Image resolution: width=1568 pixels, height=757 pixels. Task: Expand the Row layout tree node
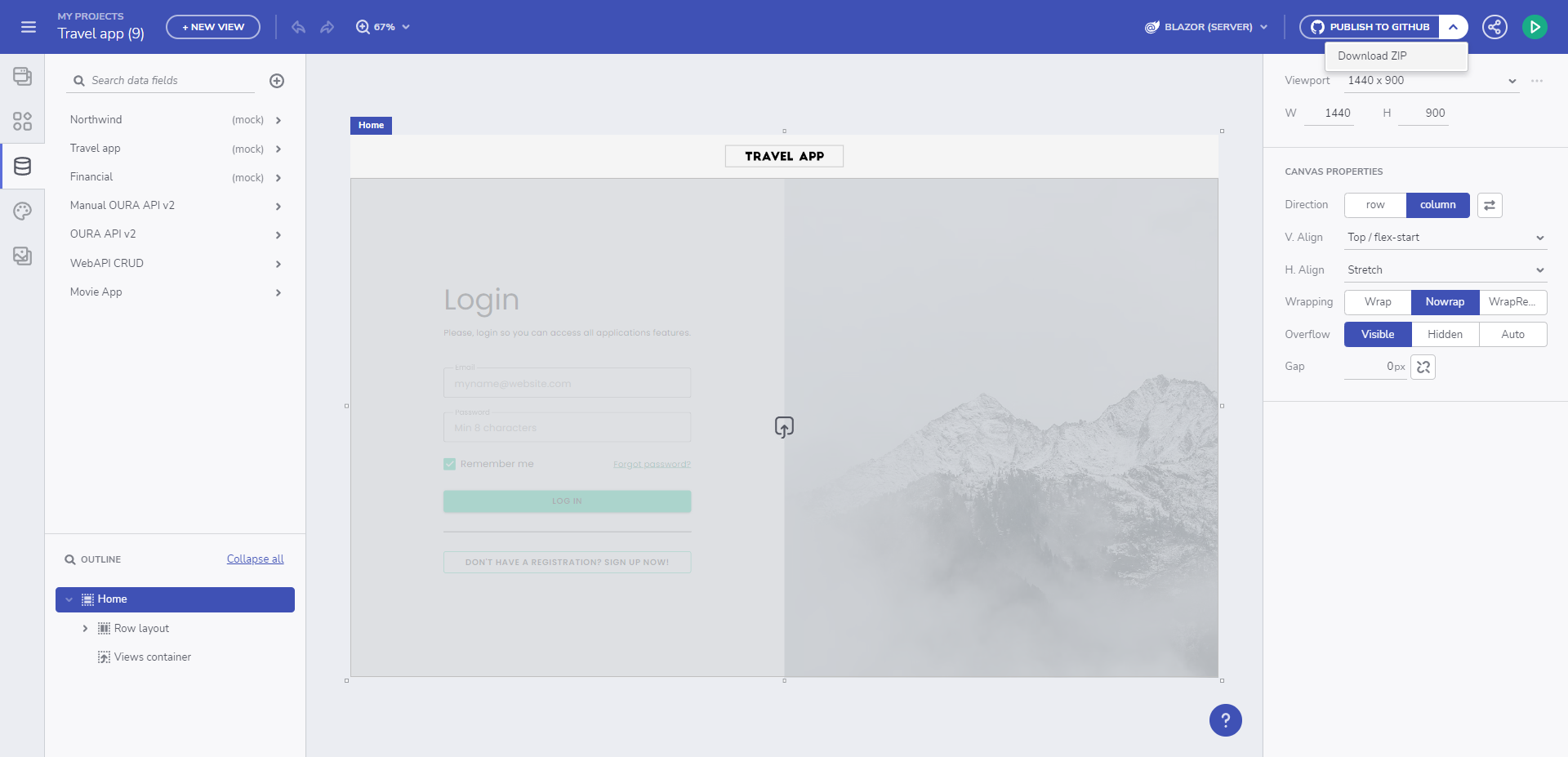(85, 629)
